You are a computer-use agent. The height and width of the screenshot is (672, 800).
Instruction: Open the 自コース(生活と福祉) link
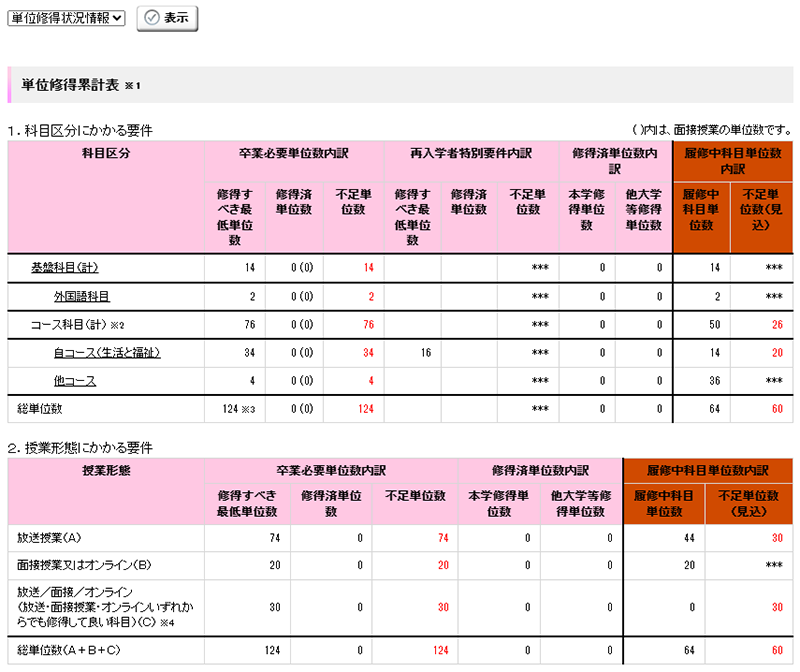tap(107, 352)
